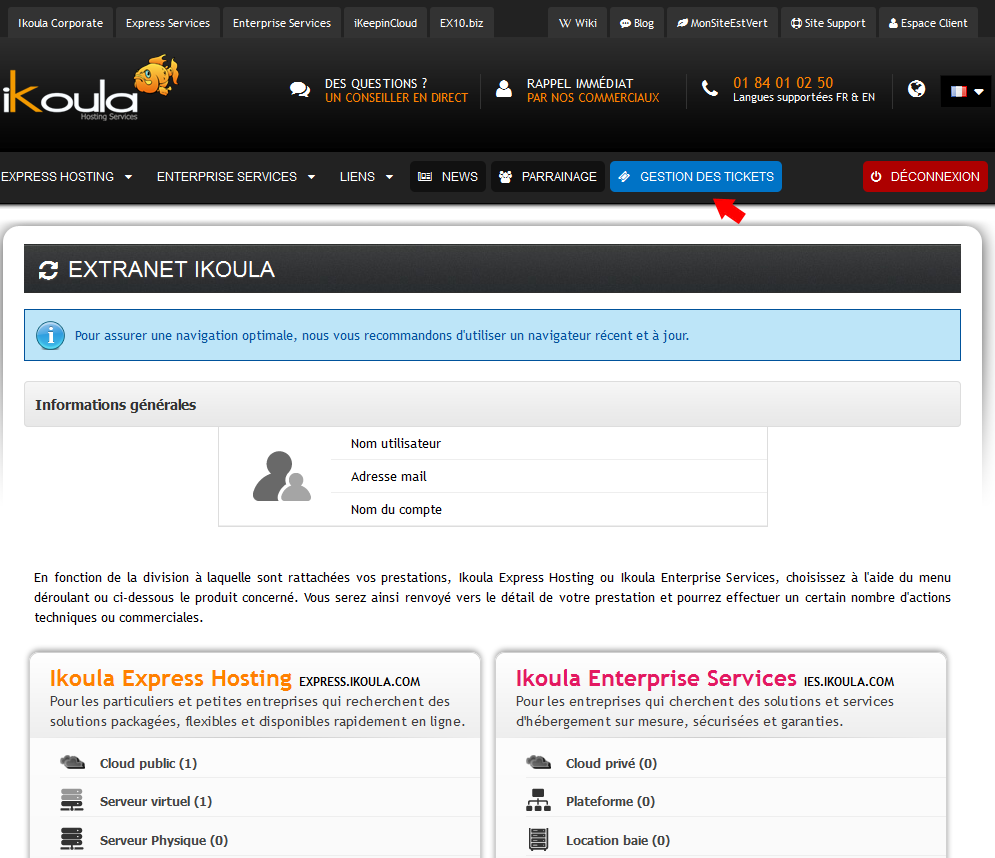The height and width of the screenshot is (858, 995).
Task: Log out with the Déconnexion button
Action: (x=925, y=177)
